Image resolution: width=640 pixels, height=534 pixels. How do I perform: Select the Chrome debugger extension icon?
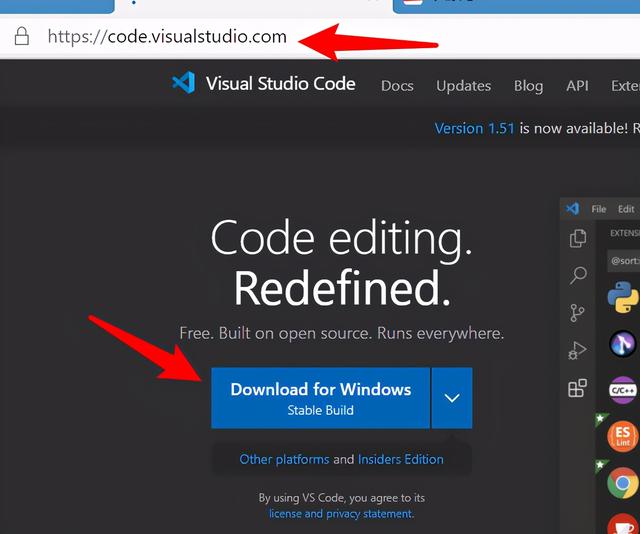point(623,483)
